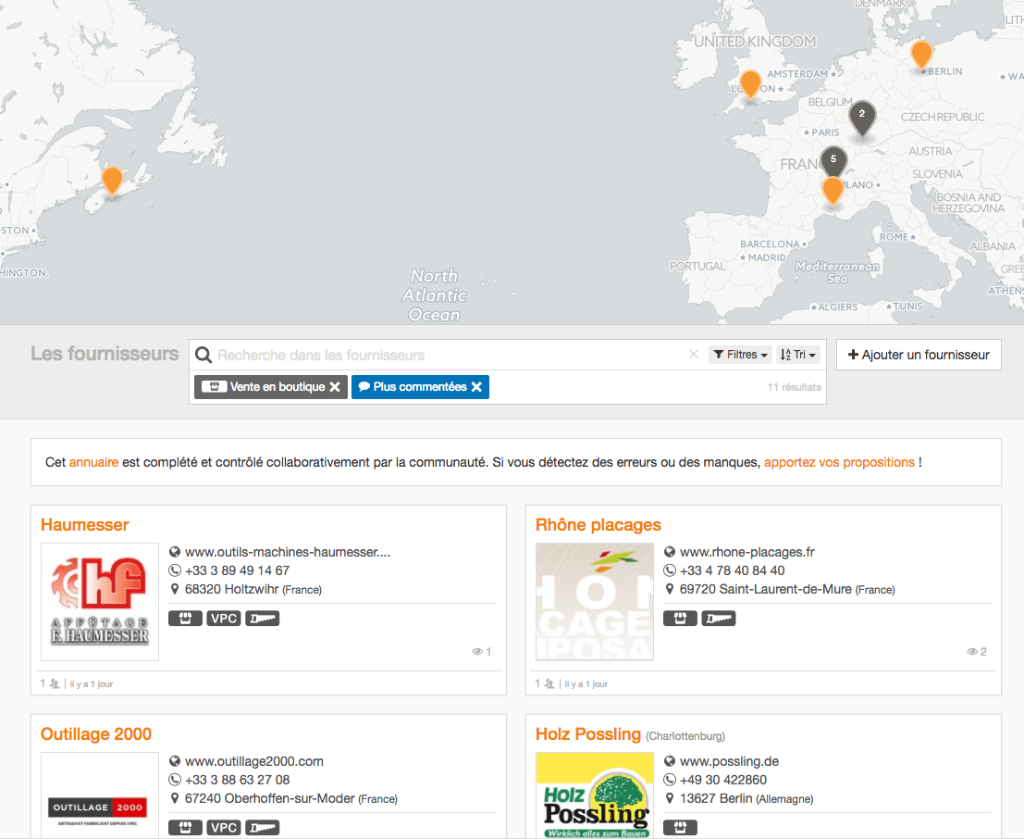Viewport: 1024px width, 839px height.
Task: Click Outillage 2000's shop badge icon
Action: [185, 827]
